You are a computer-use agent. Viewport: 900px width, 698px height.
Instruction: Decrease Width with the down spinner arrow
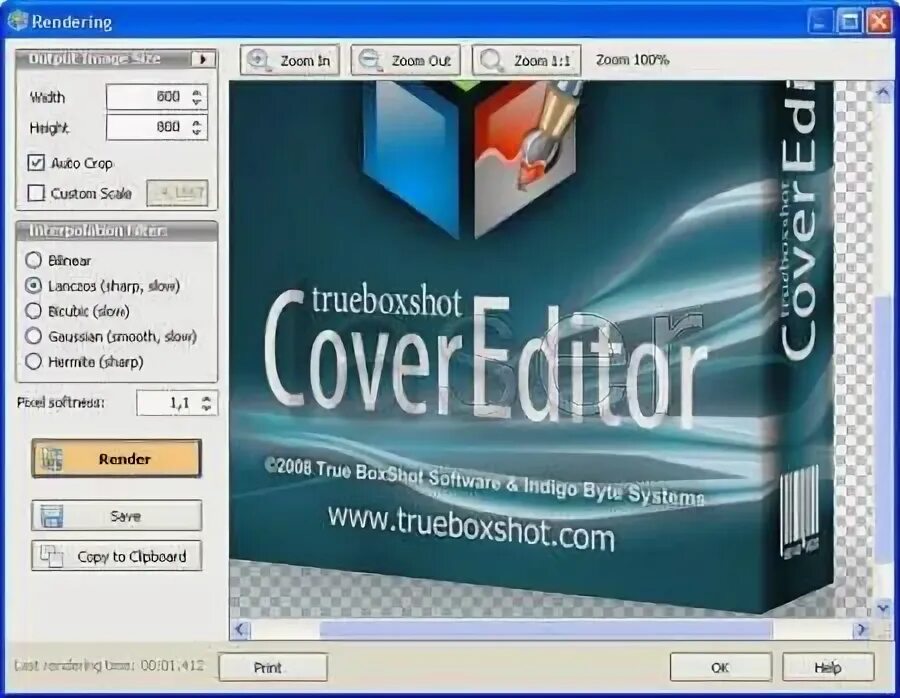click(197, 102)
